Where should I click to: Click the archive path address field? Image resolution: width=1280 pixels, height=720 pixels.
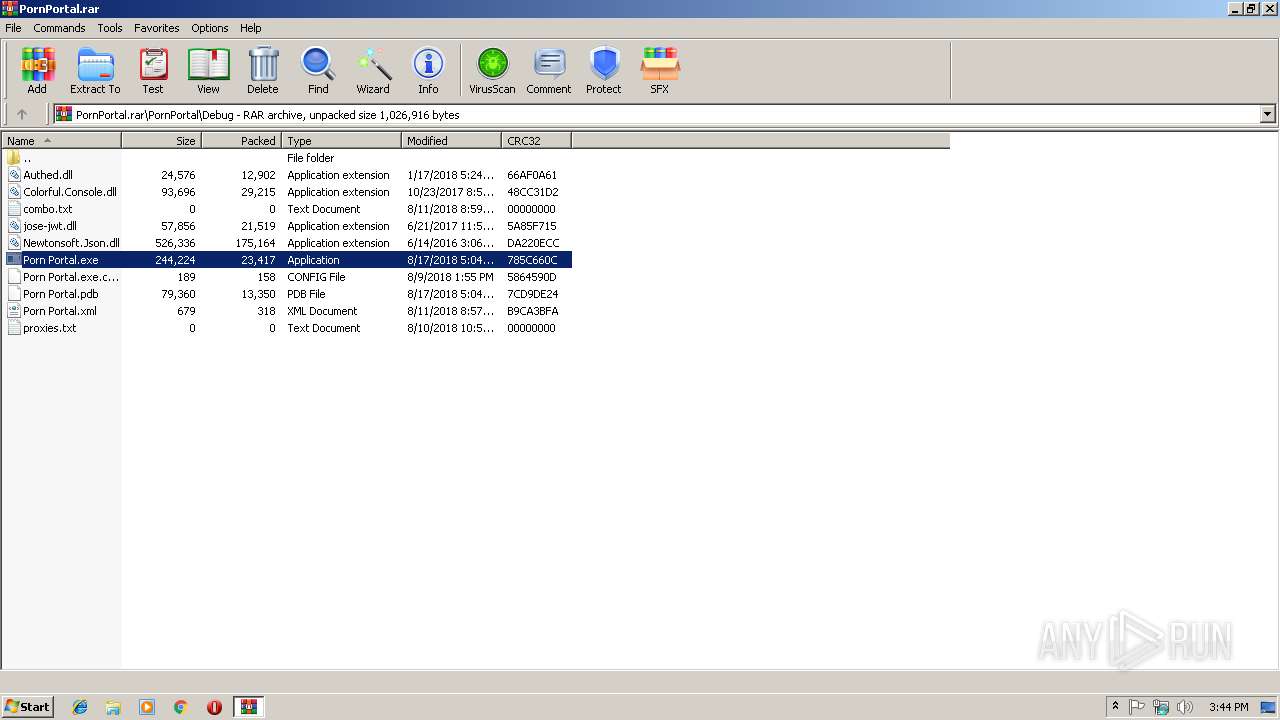coord(656,115)
